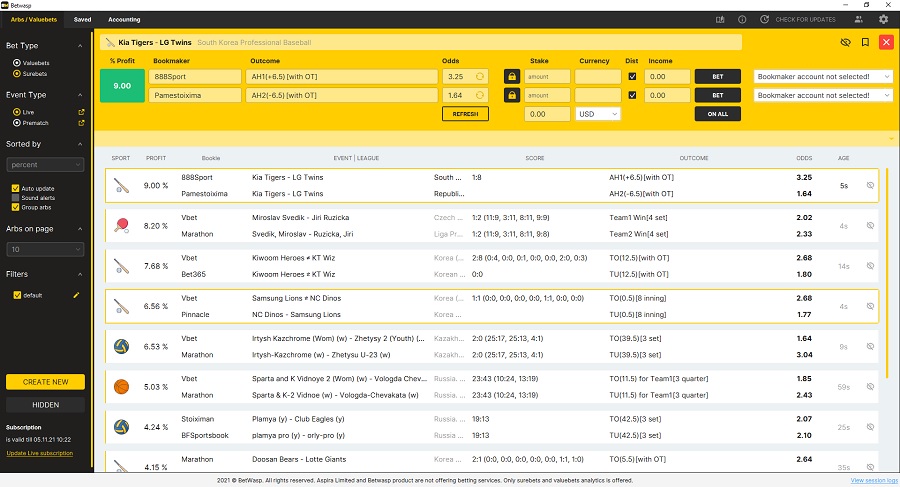Click the baseball icon for Samsung Lions row
Screen dimensions: 900x487
click(121, 306)
